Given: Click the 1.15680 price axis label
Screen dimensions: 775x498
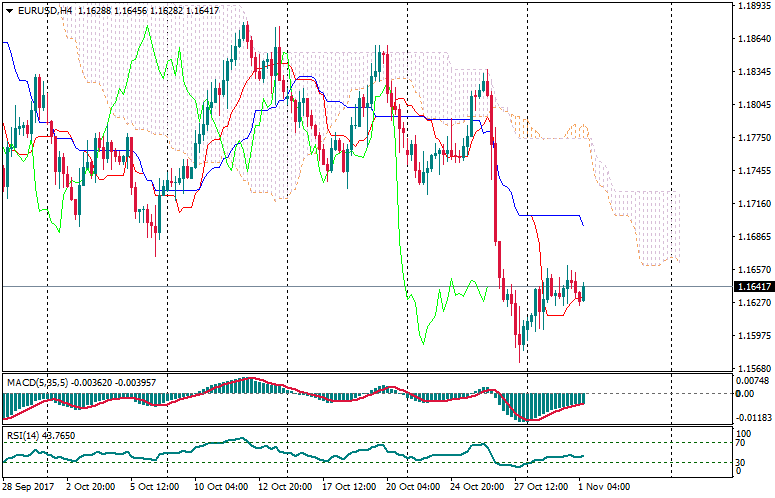Looking at the screenshot, I should pyautogui.click(x=754, y=368).
